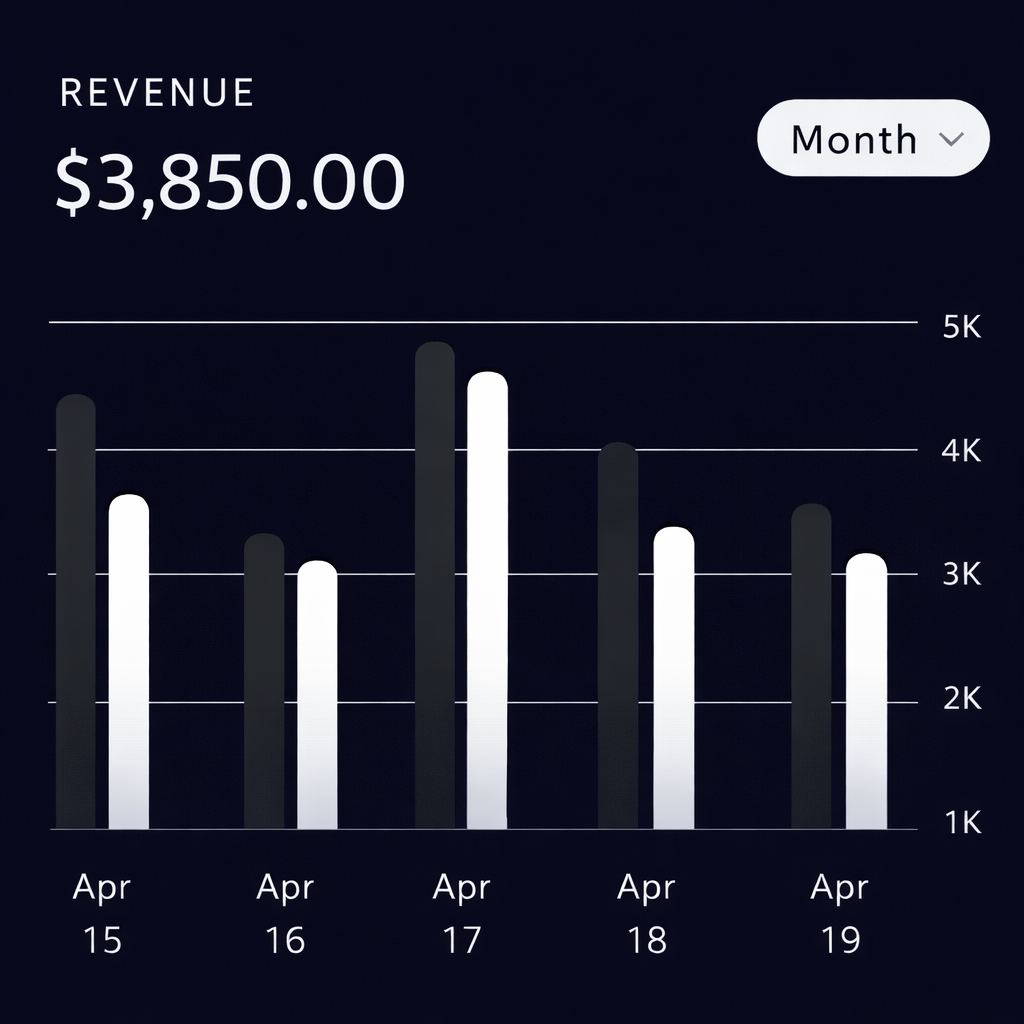Click the chevron arrow beside Month
1024x1024 pixels.
(952, 139)
